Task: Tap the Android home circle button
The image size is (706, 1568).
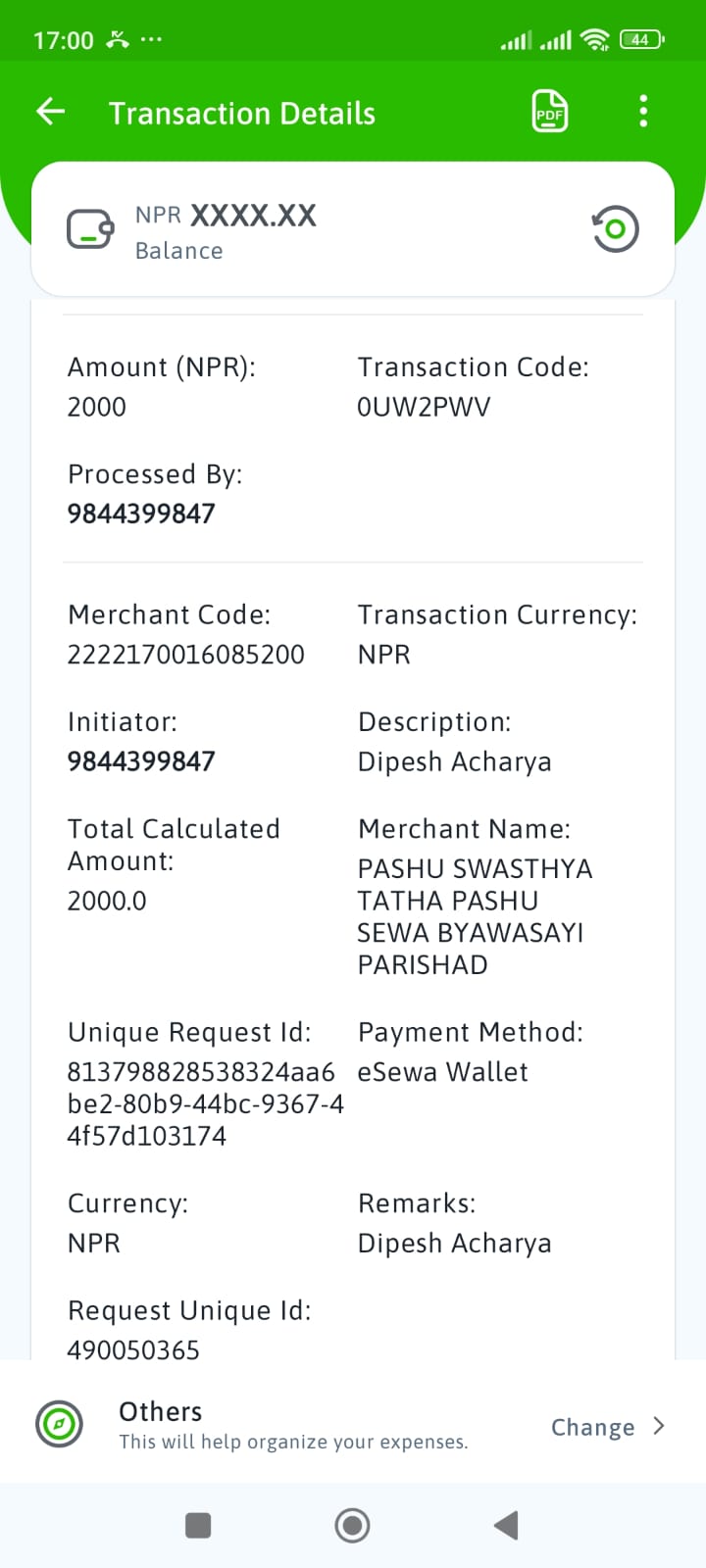Action: click(352, 1525)
